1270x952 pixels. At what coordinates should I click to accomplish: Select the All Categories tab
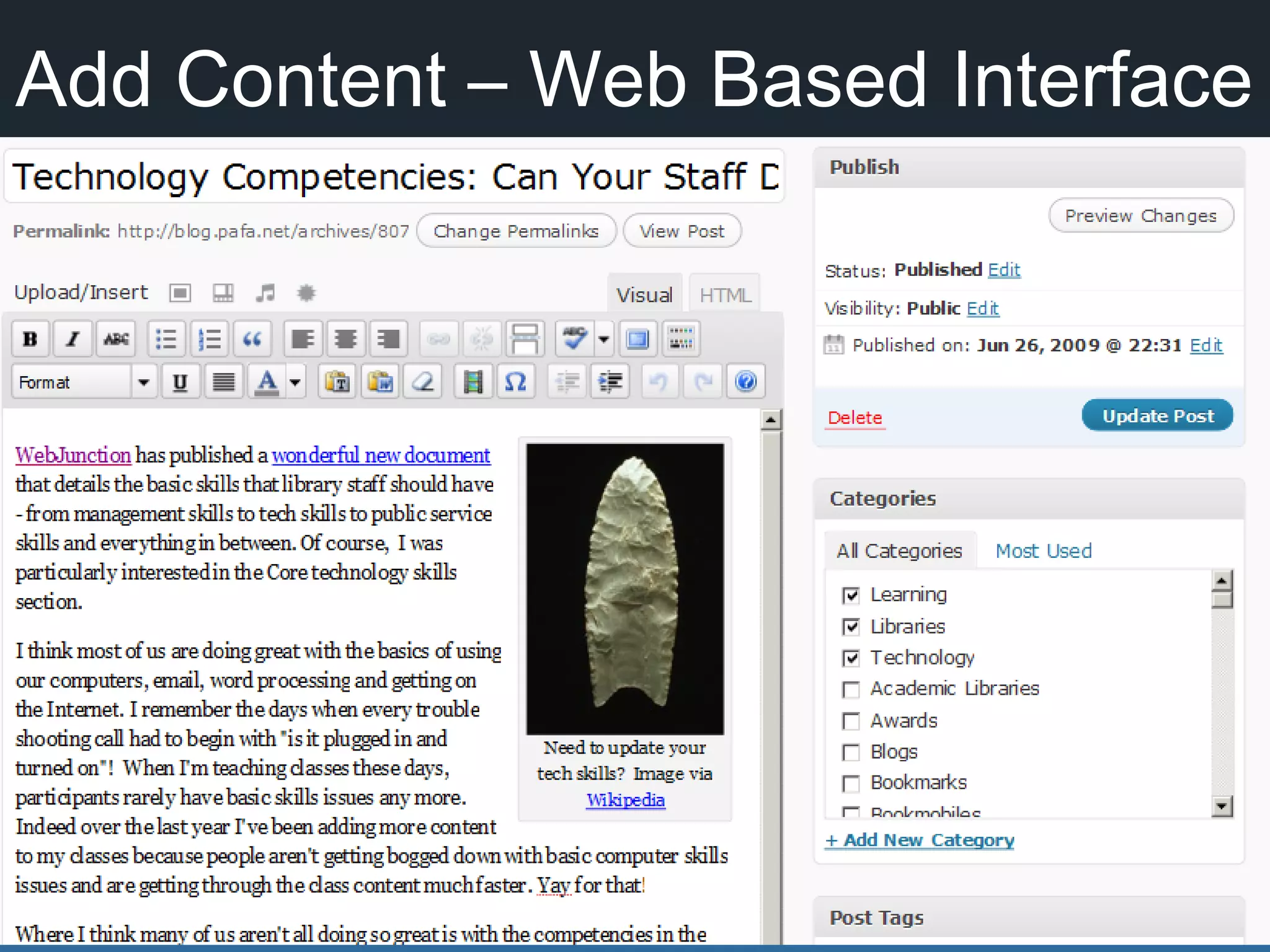[x=899, y=550]
